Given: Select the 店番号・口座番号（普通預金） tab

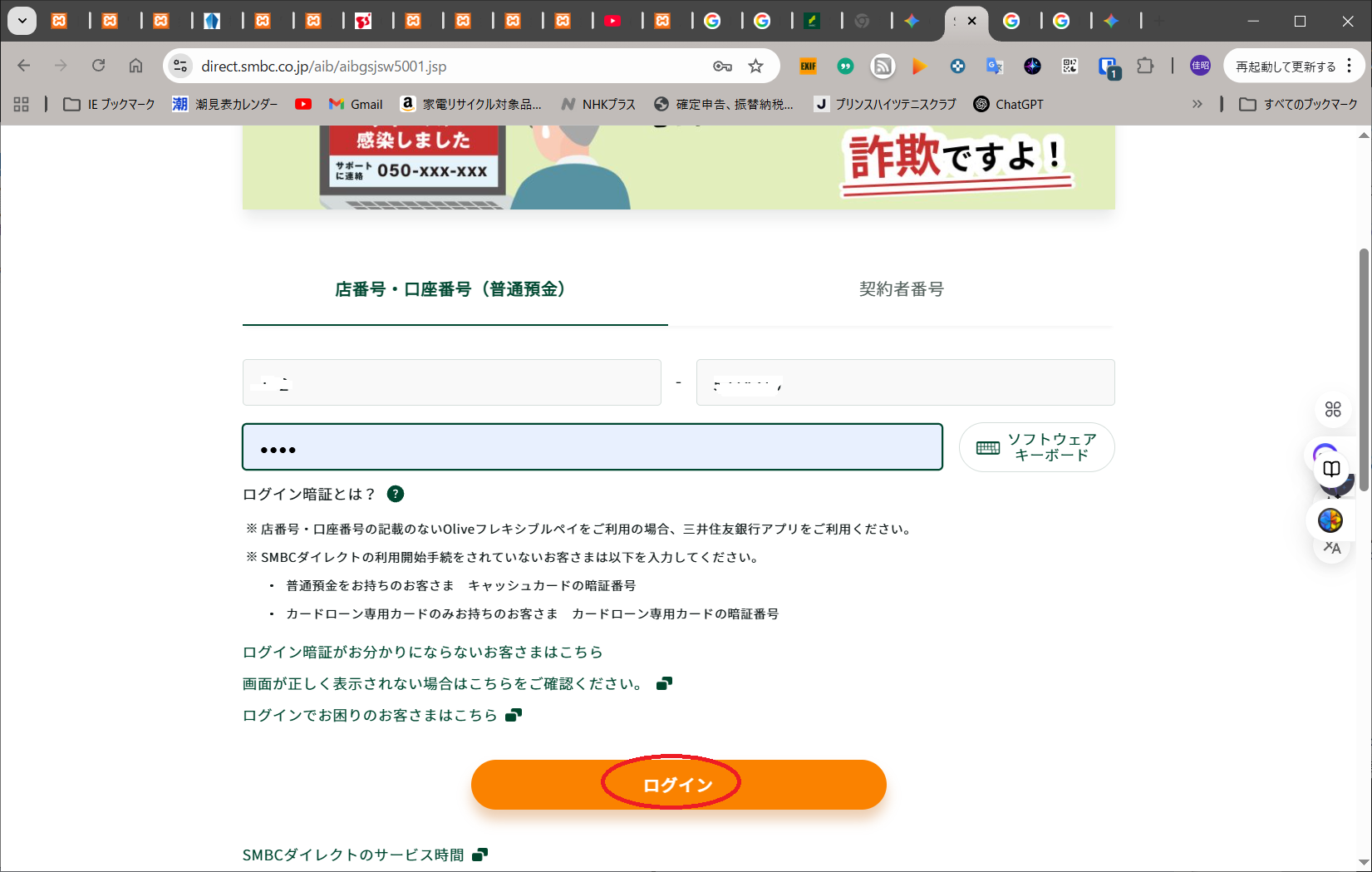Looking at the screenshot, I should [454, 289].
